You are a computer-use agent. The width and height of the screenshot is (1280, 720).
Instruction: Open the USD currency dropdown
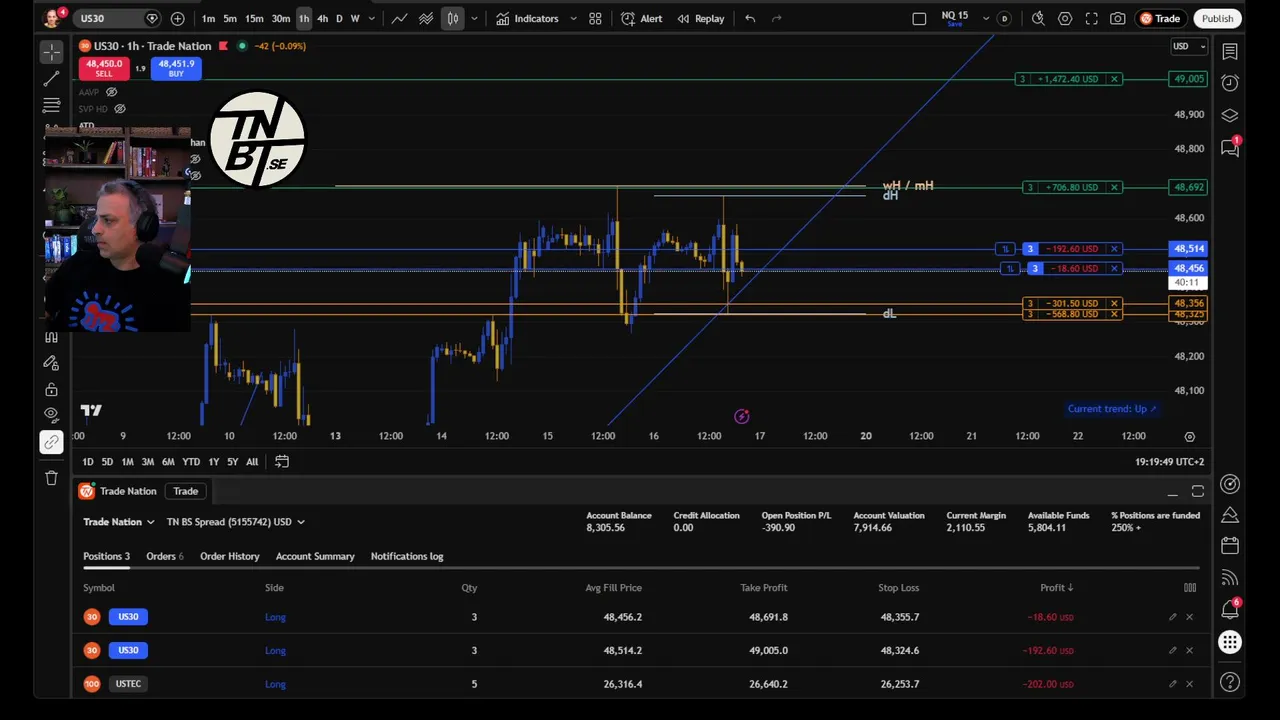pos(1189,46)
